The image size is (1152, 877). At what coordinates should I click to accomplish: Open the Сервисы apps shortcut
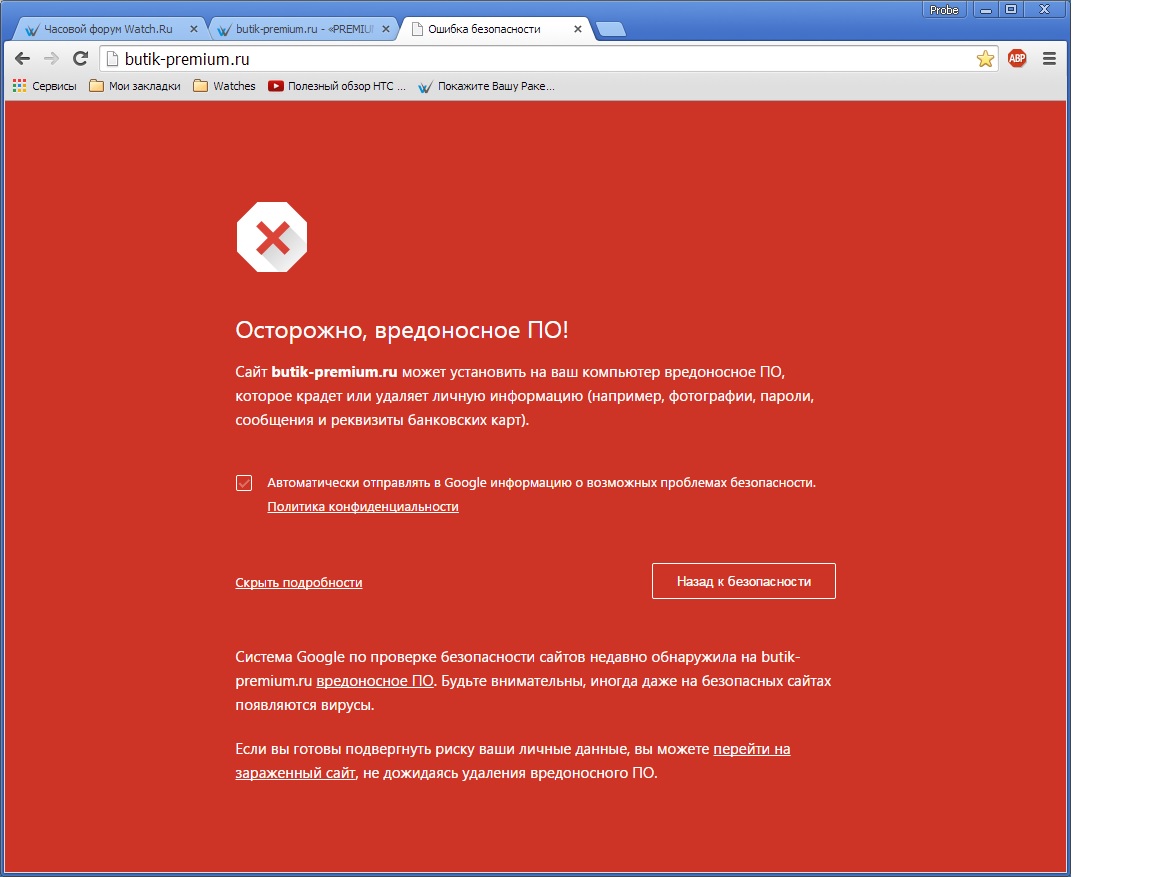44,86
